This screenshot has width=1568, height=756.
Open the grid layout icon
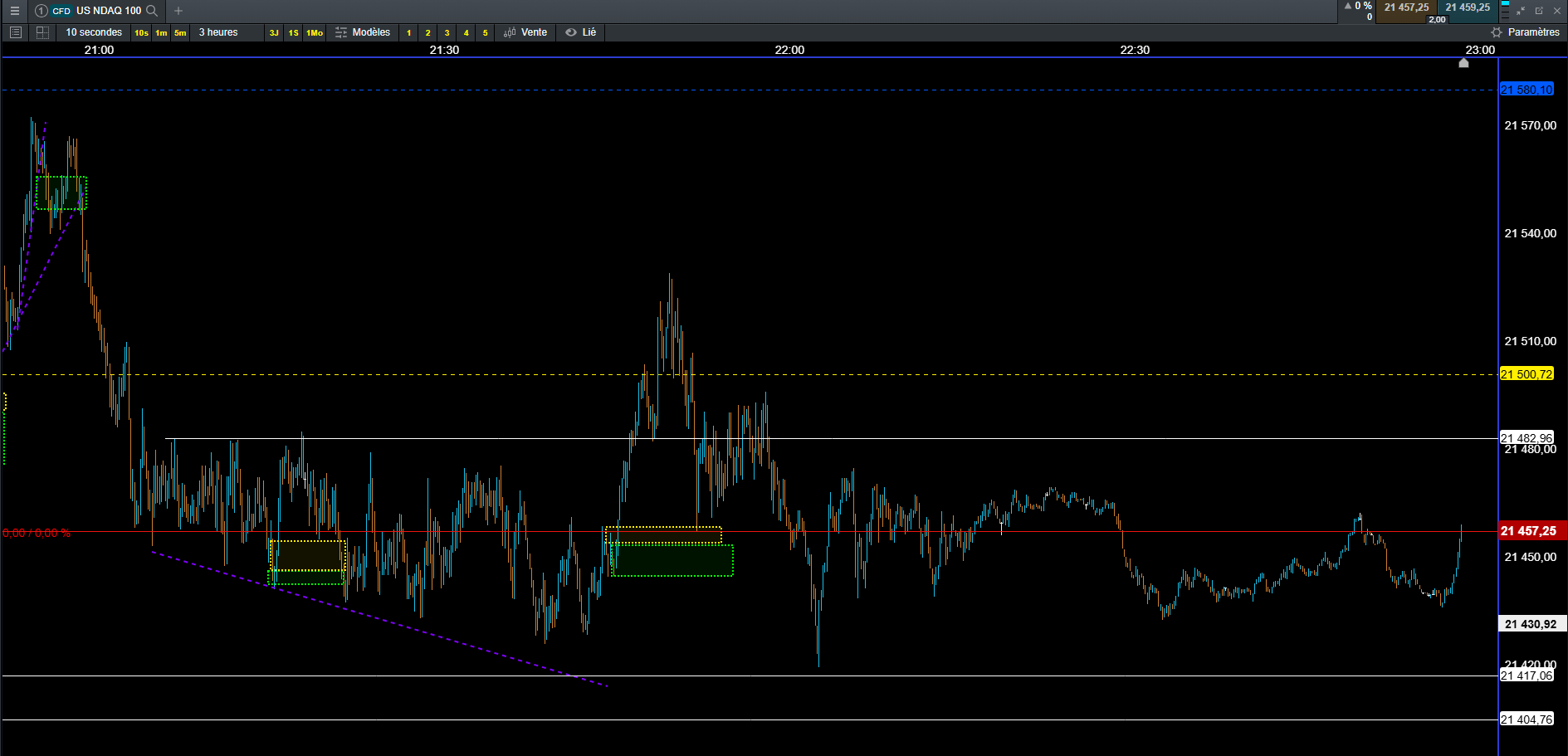[x=42, y=32]
